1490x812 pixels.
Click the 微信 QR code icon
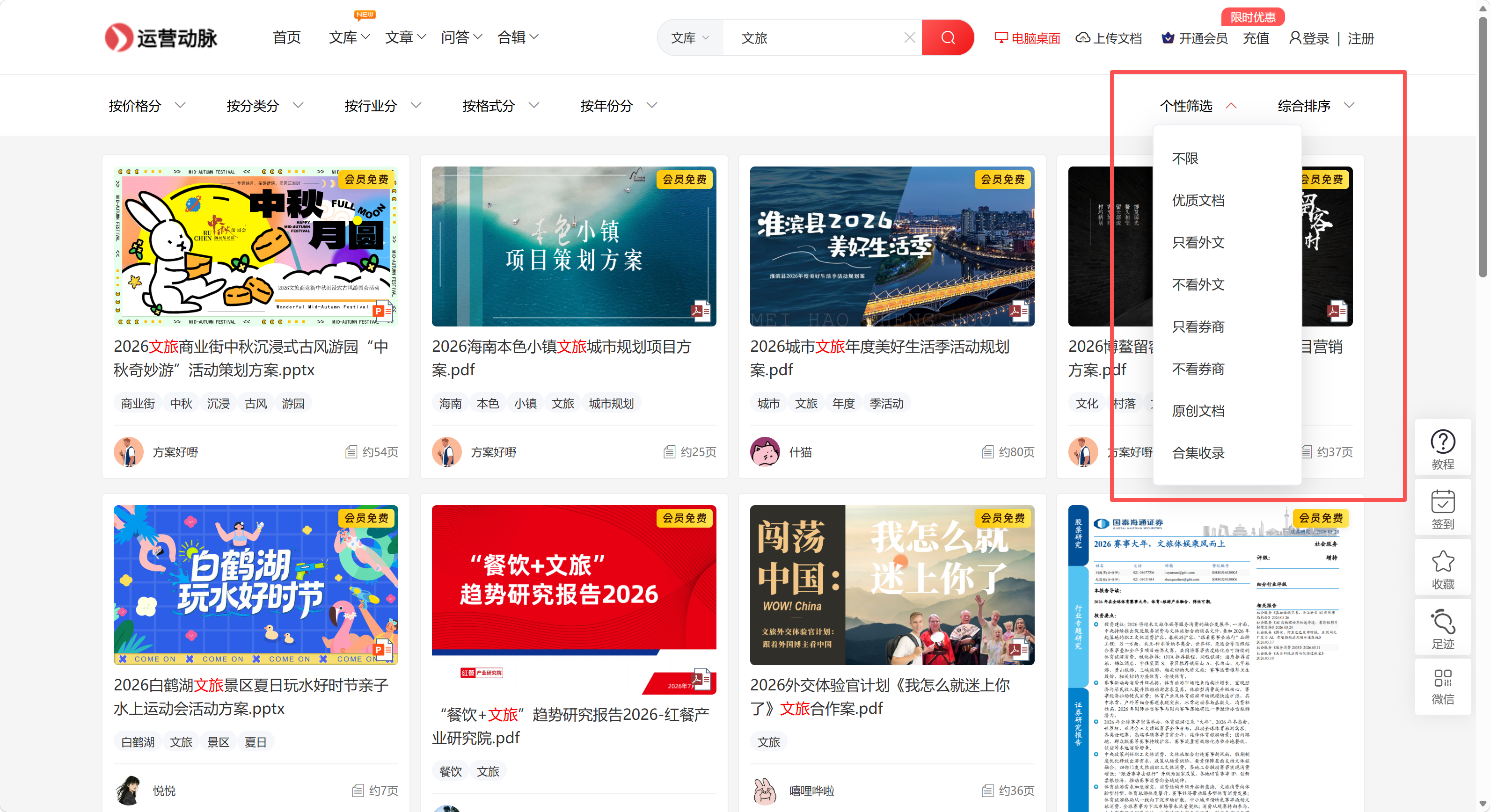(1443, 686)
